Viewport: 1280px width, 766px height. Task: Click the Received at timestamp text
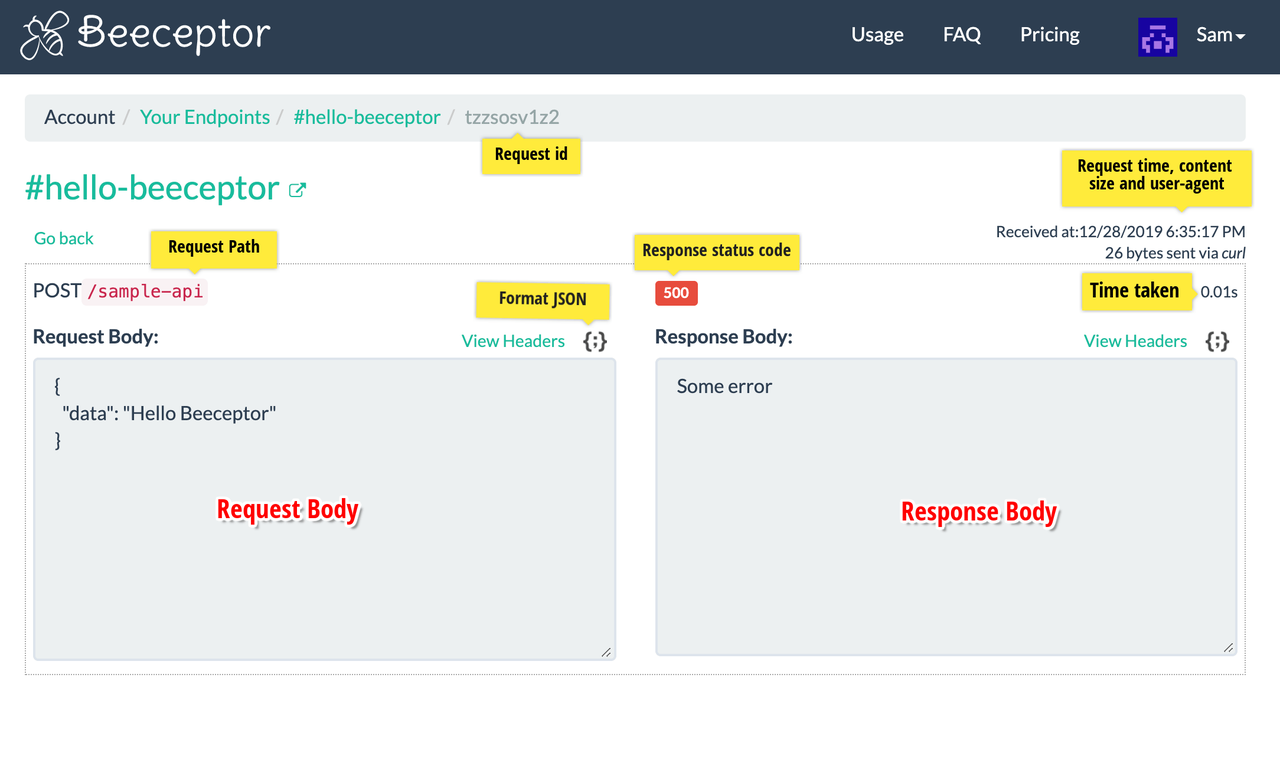point(1120,232)
